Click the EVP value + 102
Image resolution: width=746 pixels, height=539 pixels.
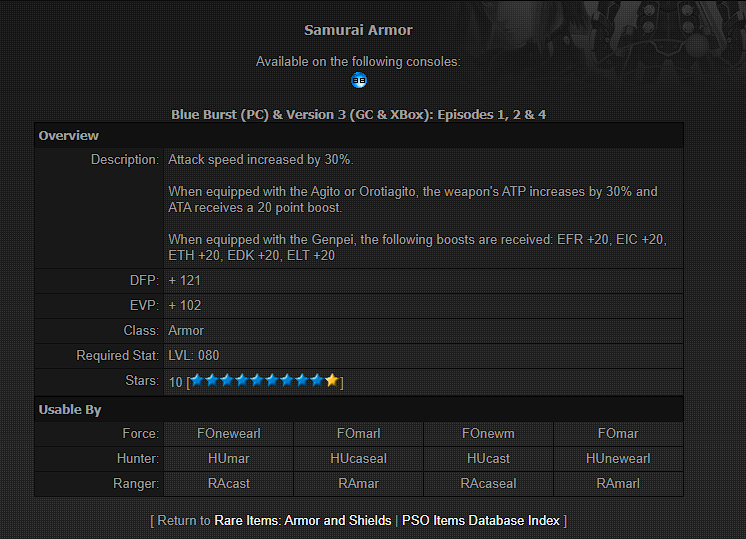(185, 305)
